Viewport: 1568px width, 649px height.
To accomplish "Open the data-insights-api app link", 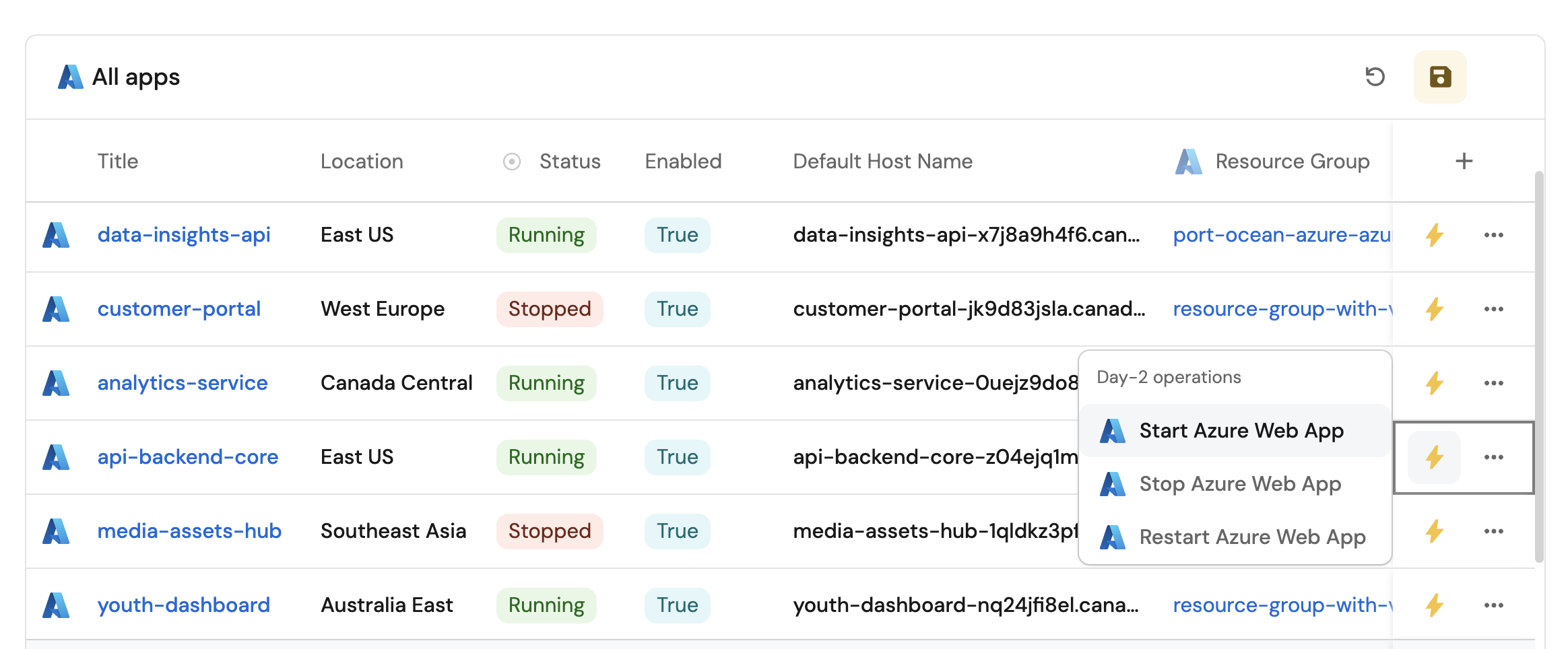I will pos(184,235).
